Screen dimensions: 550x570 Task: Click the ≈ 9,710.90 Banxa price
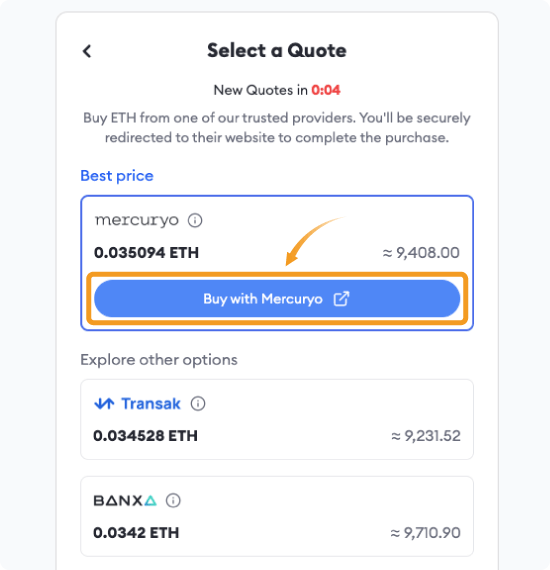425,533
